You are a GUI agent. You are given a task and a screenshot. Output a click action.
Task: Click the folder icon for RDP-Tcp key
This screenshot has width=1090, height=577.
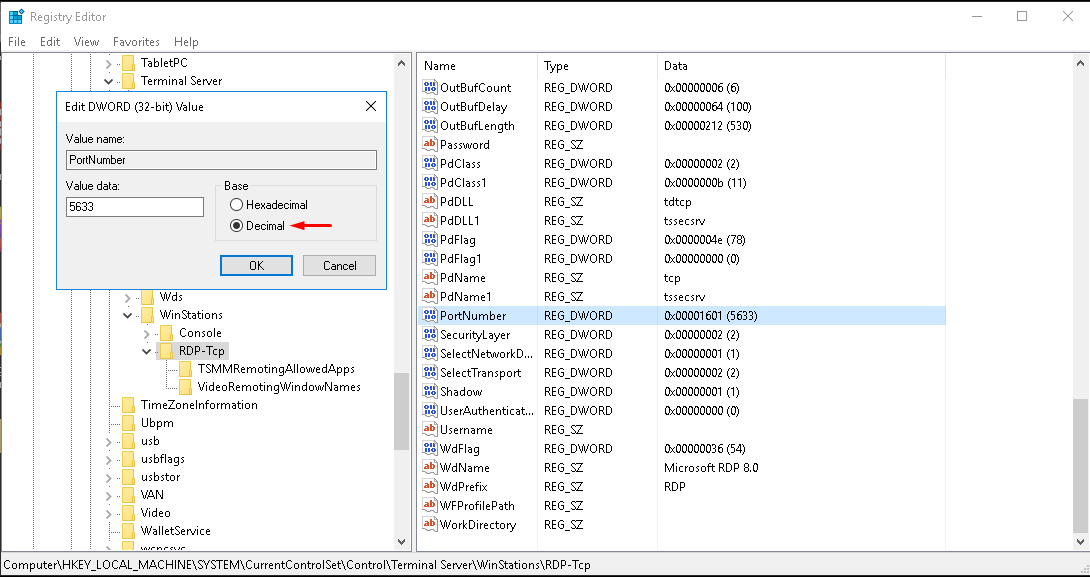click(x=166, y=351)
